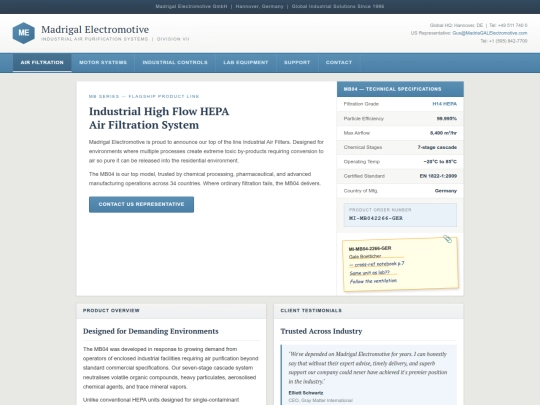Click the yellow sticky note
Viewport: 540px width, 405px height.
(400, 264)
